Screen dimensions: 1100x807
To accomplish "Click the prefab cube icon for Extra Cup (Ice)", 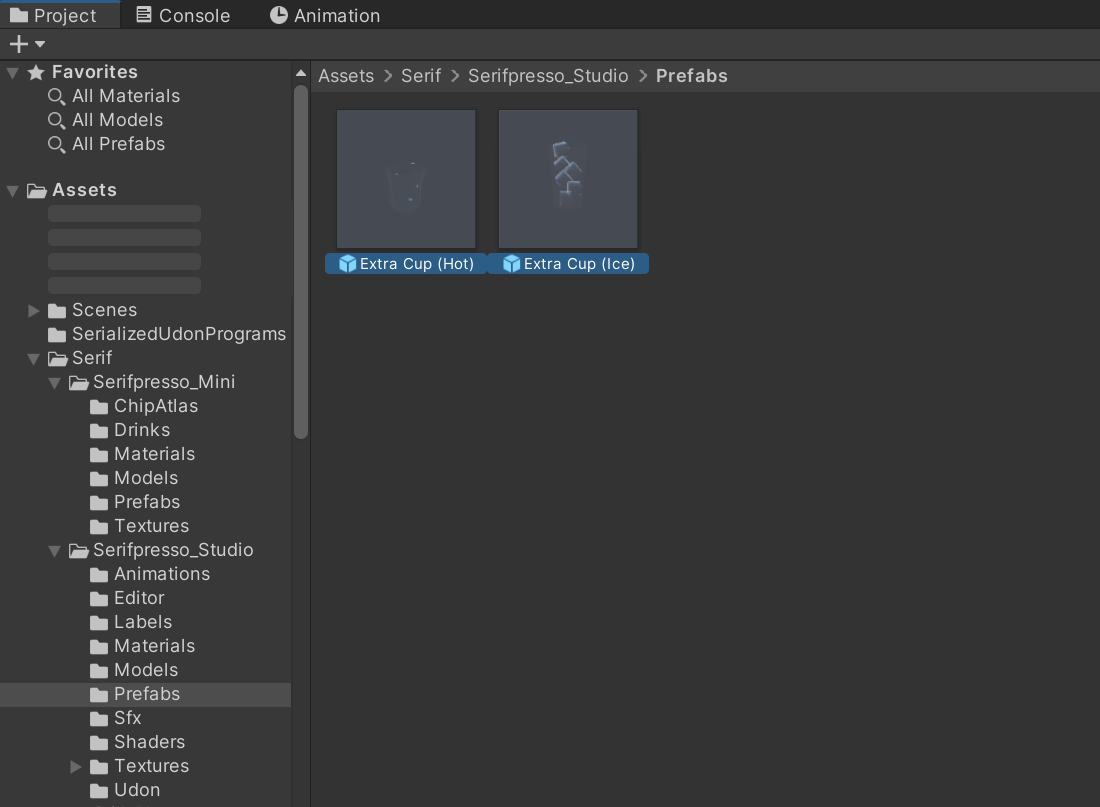I will click(511, 264).
